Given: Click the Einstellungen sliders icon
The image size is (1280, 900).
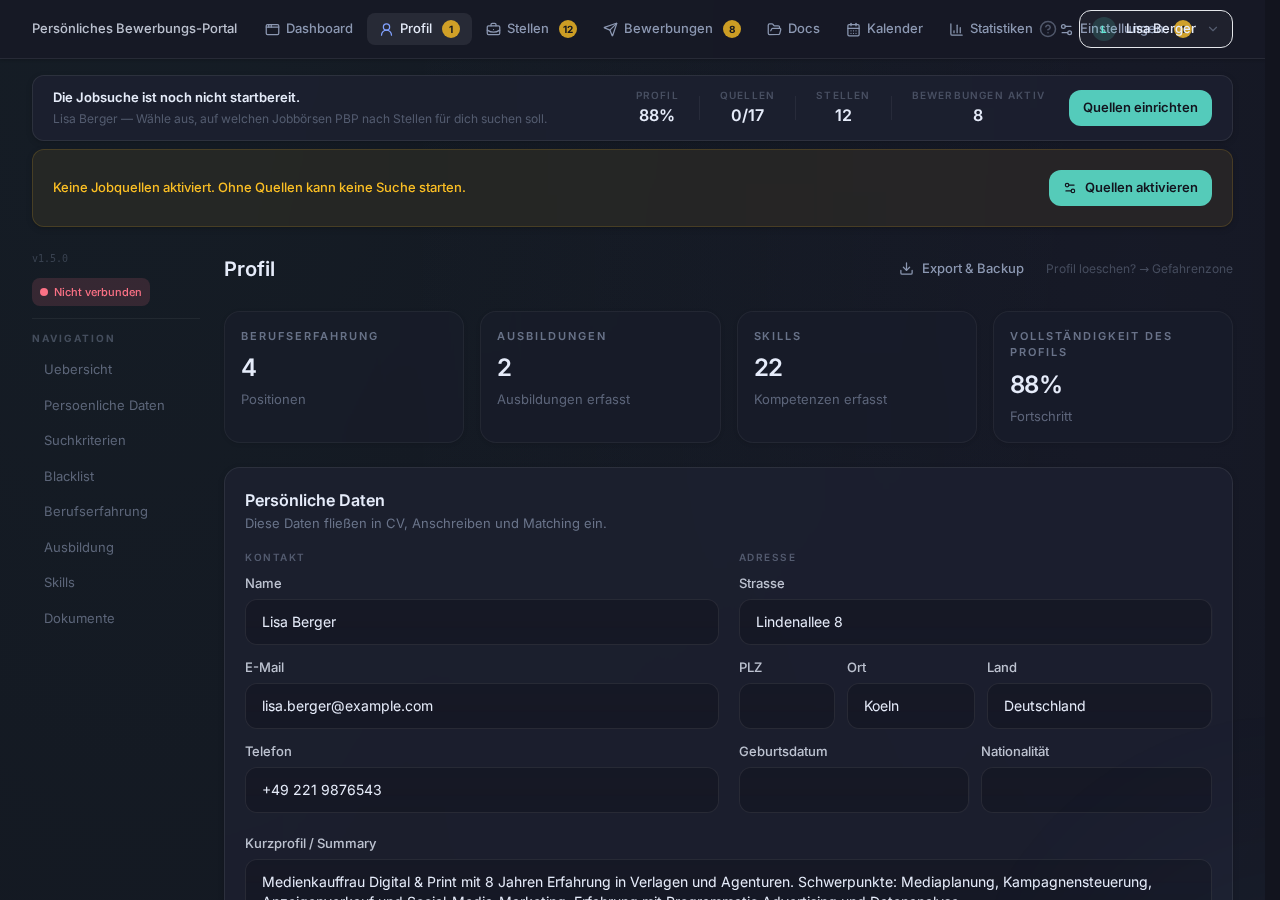Looking at the screenshot, I should click(1067, 29).
